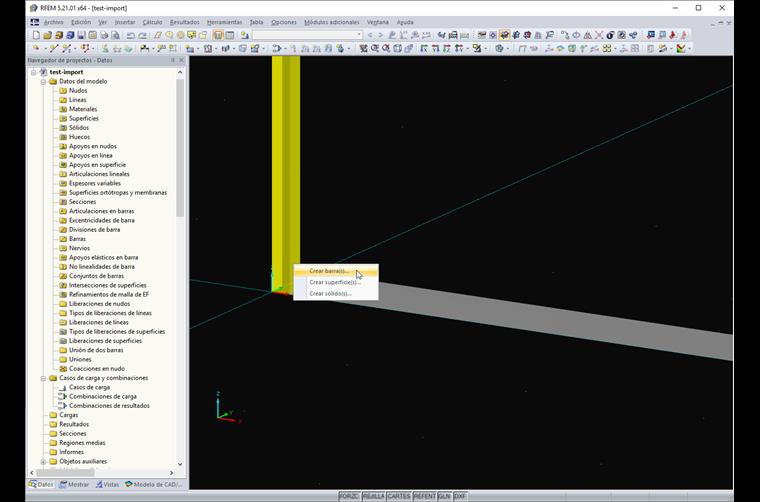Switch to the Vistas navigator tab

pyautogui.click(x=107, y=484)
